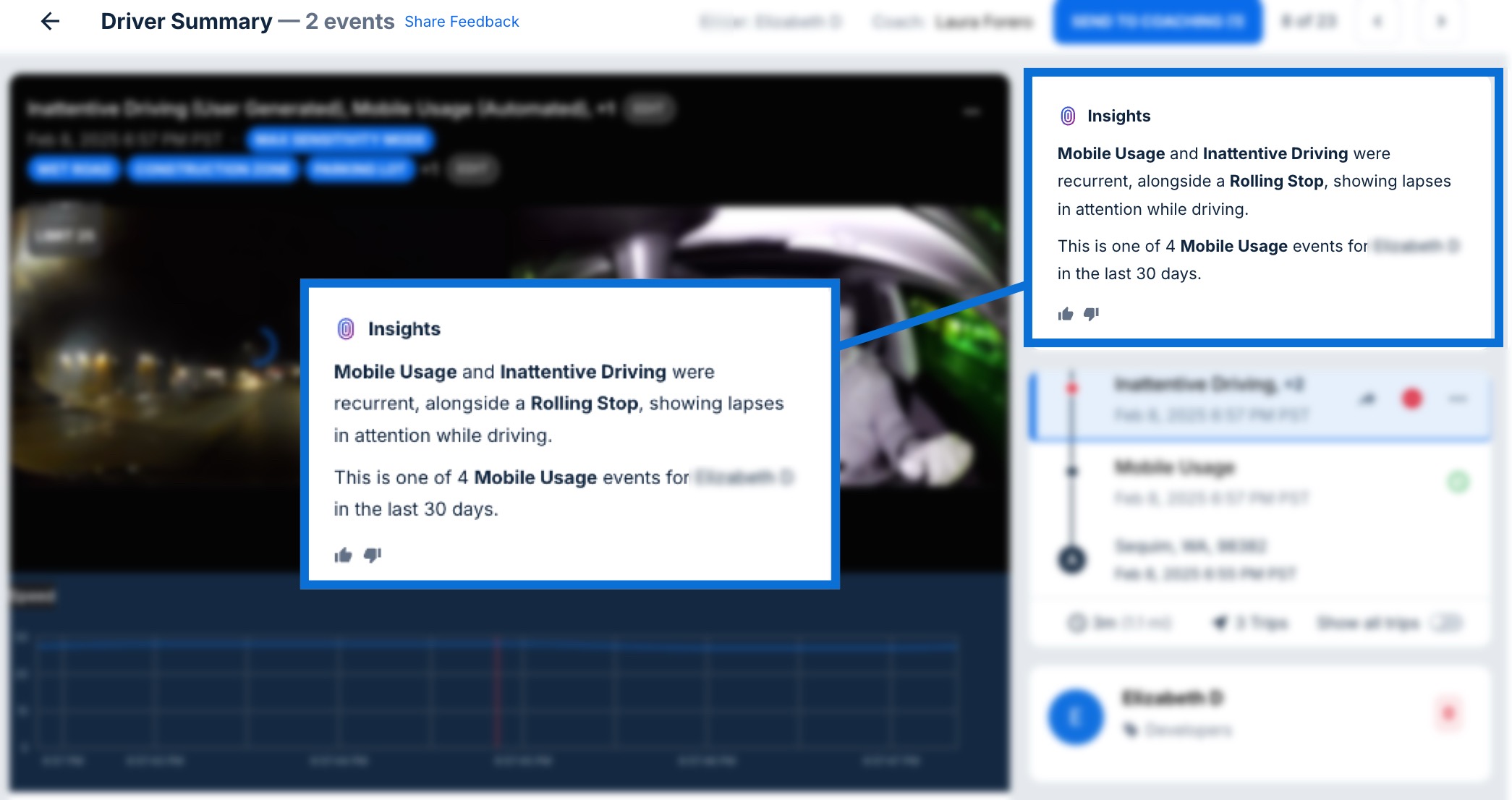Open the Share Feedback link
Screen dimensions: 1512x800
click(461, 22)
